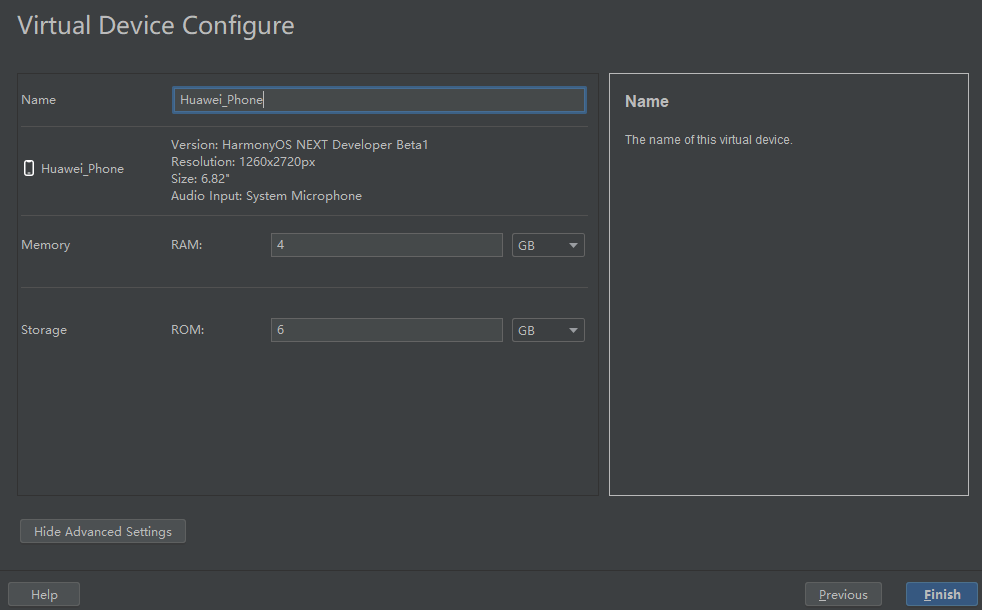Focus the Name input field
982x610 pixels.
[380, 100]
